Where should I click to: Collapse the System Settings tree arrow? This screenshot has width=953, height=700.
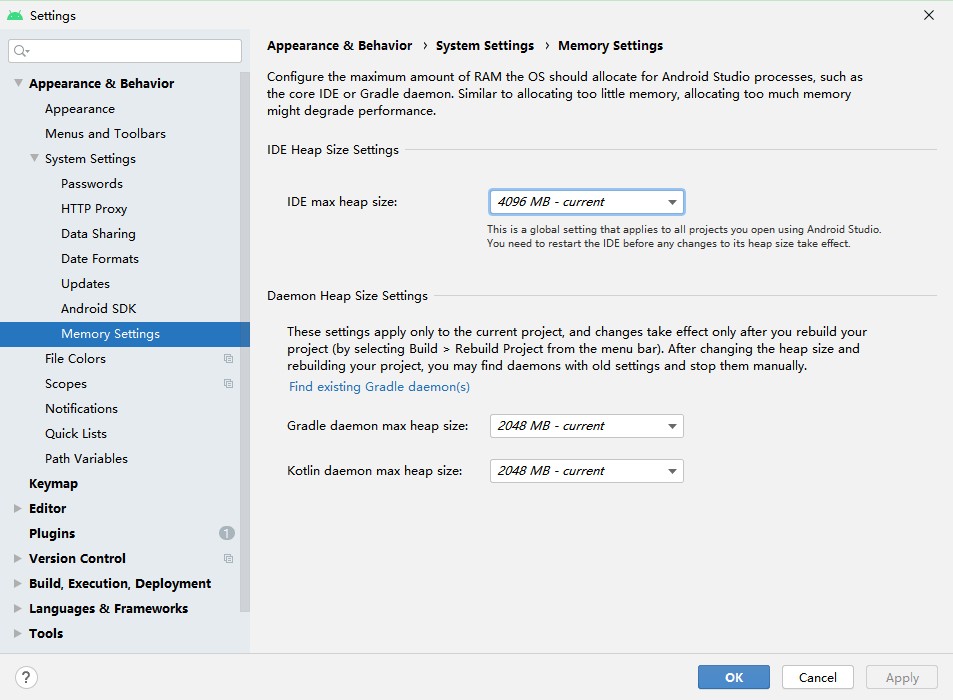(34, 158)
